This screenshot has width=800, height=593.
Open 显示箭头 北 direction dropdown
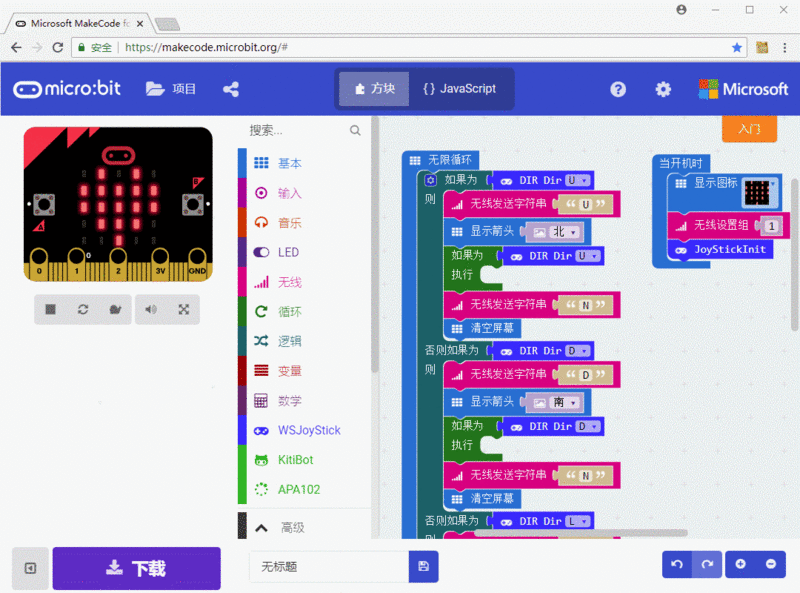tap(565, 232)
